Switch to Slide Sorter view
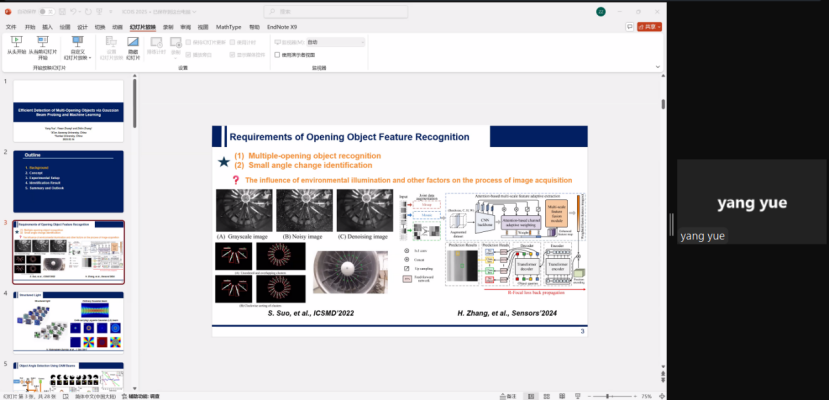830x401 pixels. [547, 396]
